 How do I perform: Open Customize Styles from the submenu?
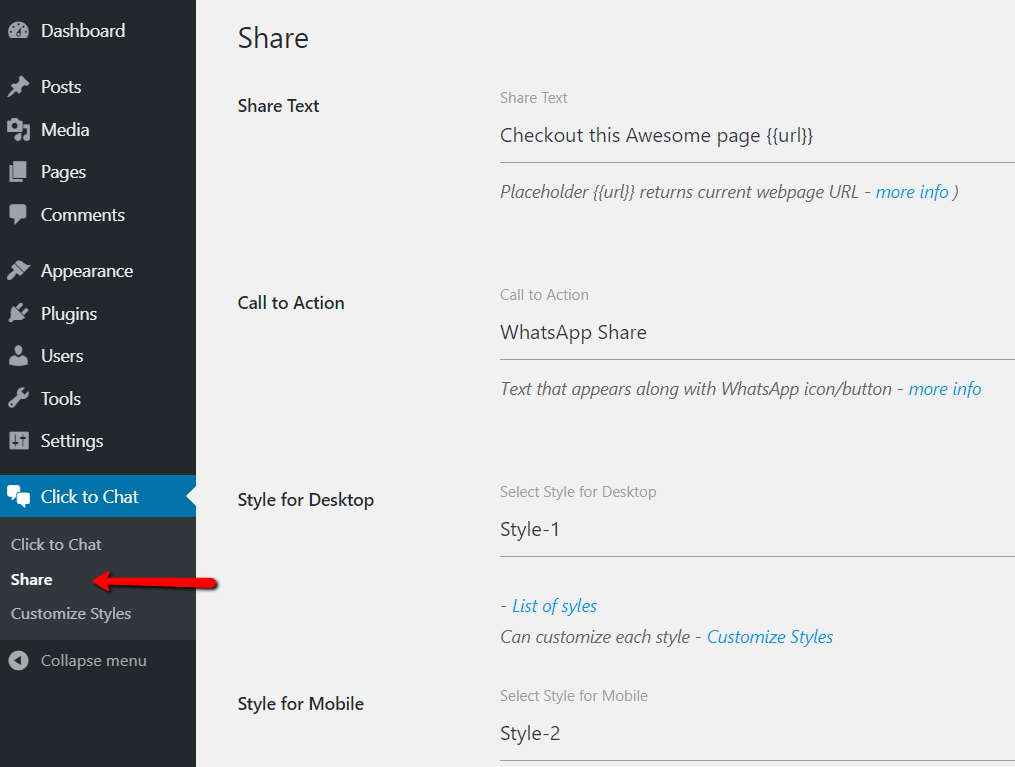[x=70, y=614]
